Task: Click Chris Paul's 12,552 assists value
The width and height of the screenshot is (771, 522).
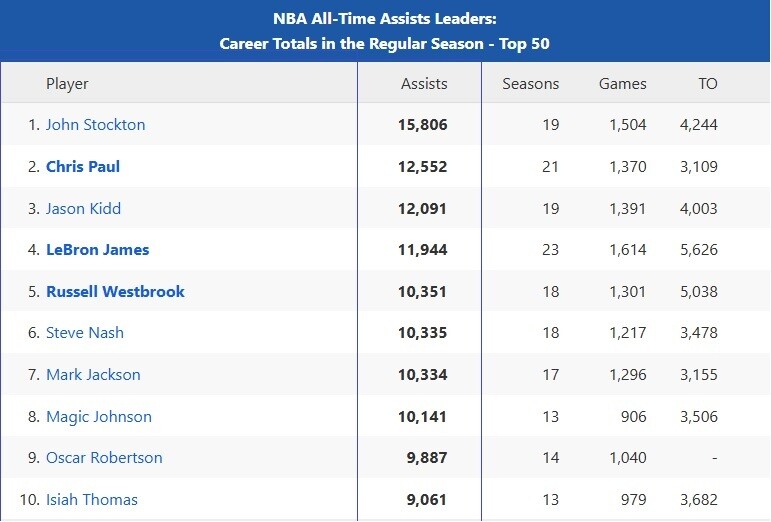Action: 422,167
